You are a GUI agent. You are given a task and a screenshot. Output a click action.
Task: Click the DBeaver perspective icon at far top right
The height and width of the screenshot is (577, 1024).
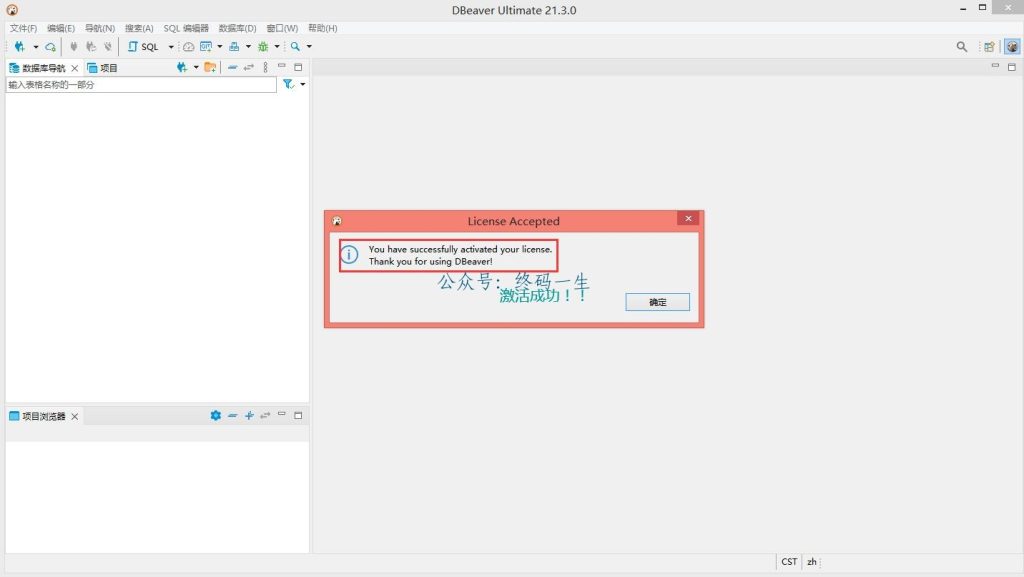point(1012,46)
